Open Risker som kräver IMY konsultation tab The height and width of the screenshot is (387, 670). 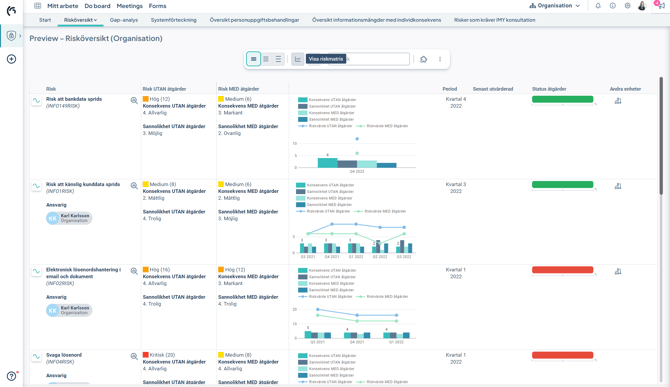494,20
